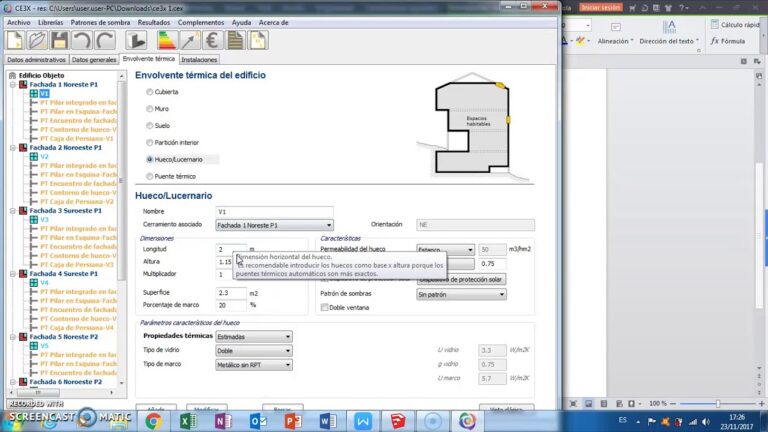Click the Nombre text field
The height and width of the screenshot is (432, 768).
tap(273, 212)
